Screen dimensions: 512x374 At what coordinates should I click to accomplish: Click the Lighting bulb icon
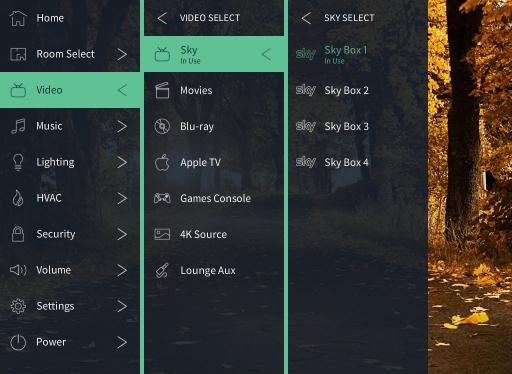coord(18,162)
